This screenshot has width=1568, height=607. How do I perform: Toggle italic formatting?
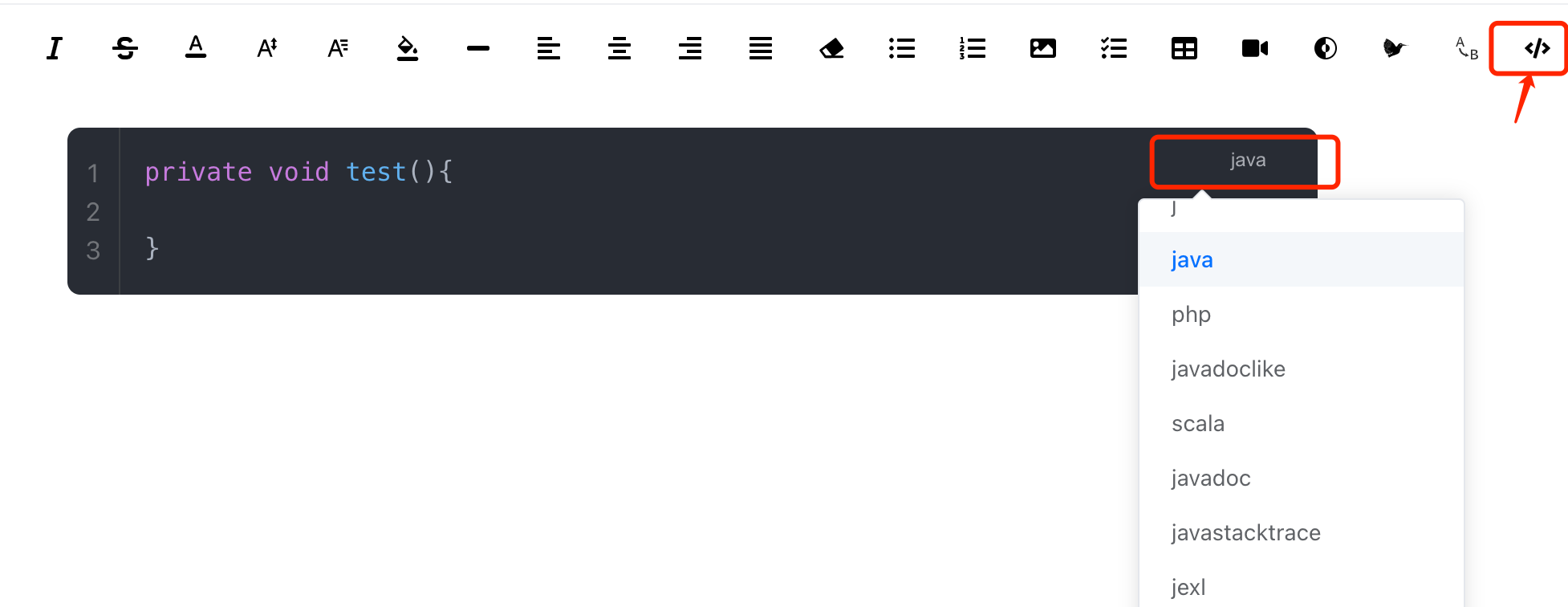pyautogui.click(x=55, y=49)
